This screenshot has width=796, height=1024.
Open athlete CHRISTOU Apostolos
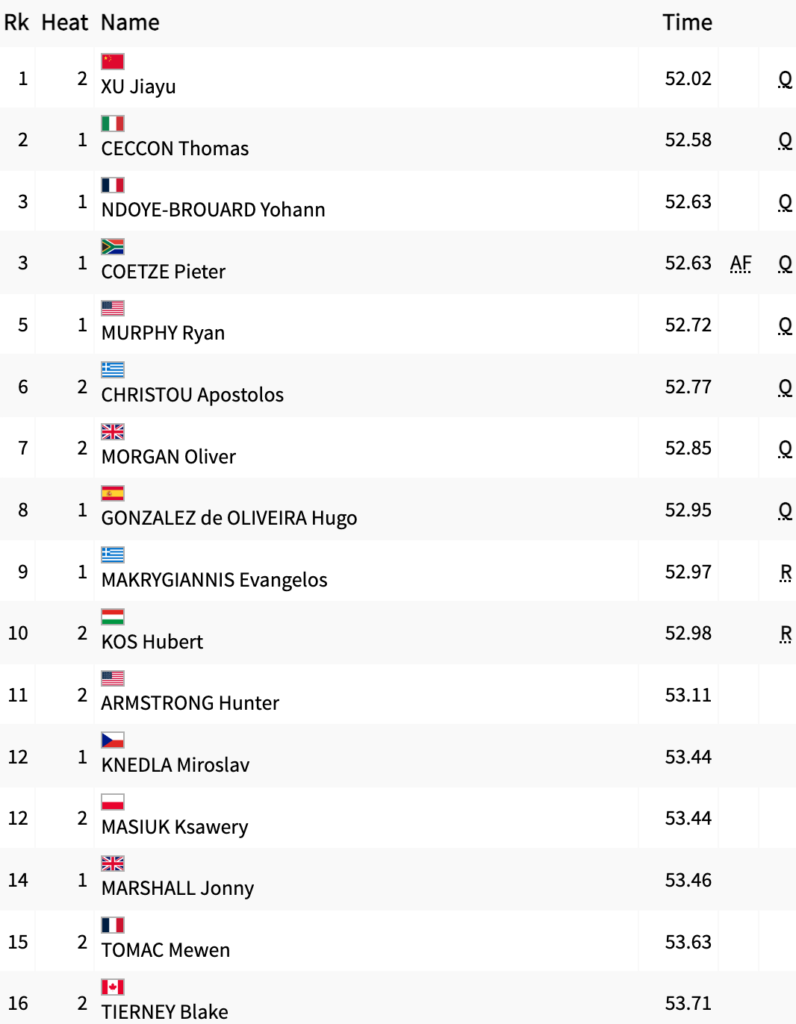click(192, 395)
